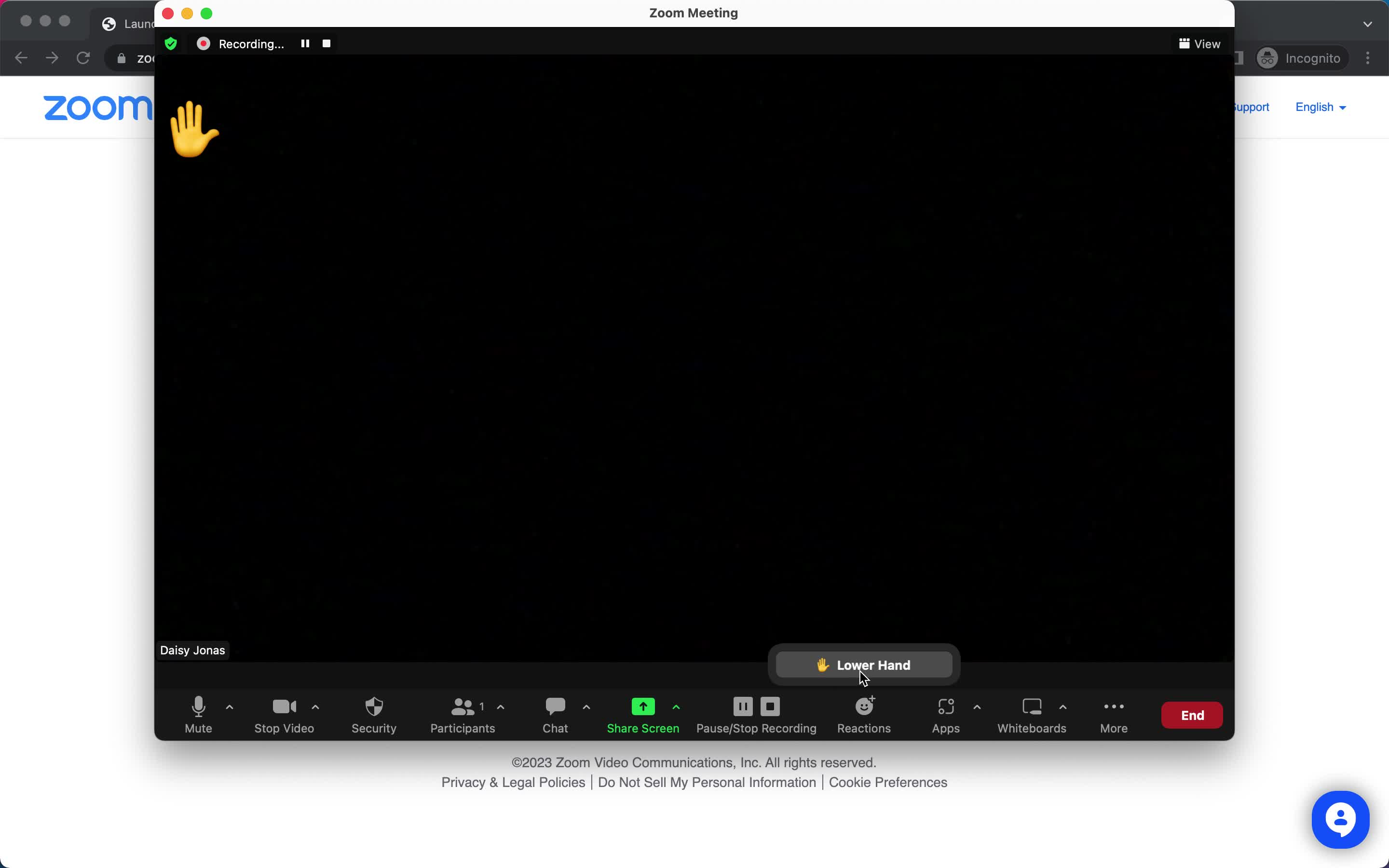Pause the active recording
Screen dimensions: 1389x868
tap(305, 43)
